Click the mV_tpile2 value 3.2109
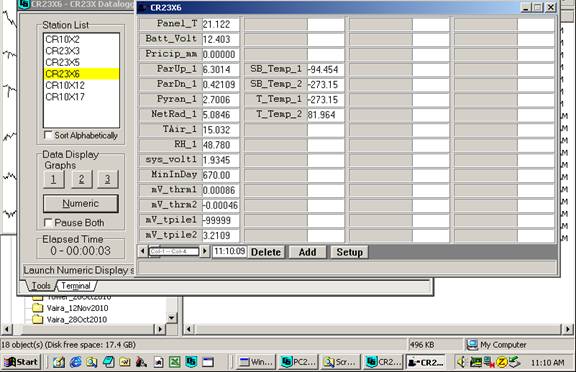 (x=220, y=235)
